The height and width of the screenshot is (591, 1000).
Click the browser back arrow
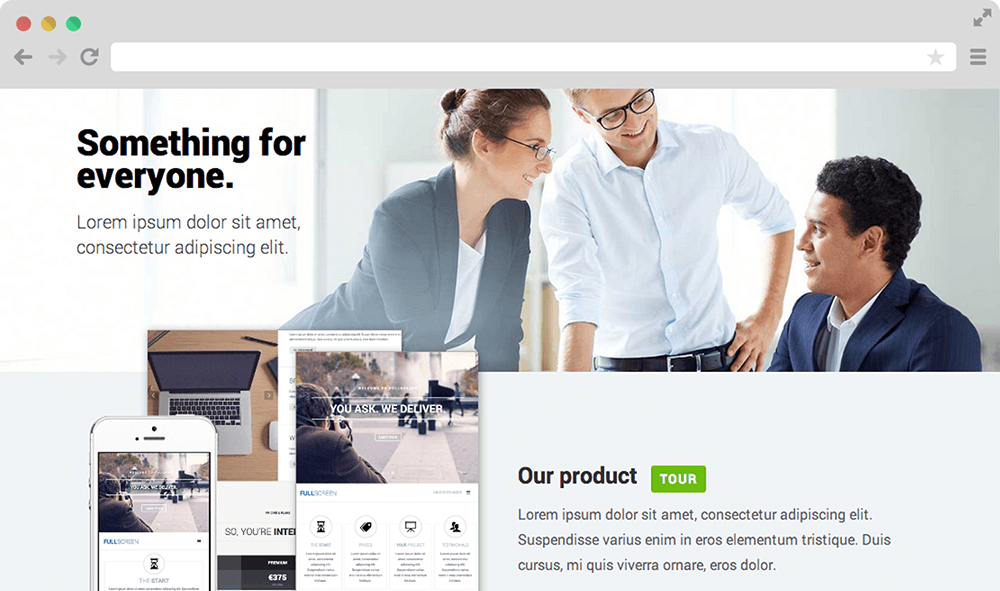click(24, 57)
